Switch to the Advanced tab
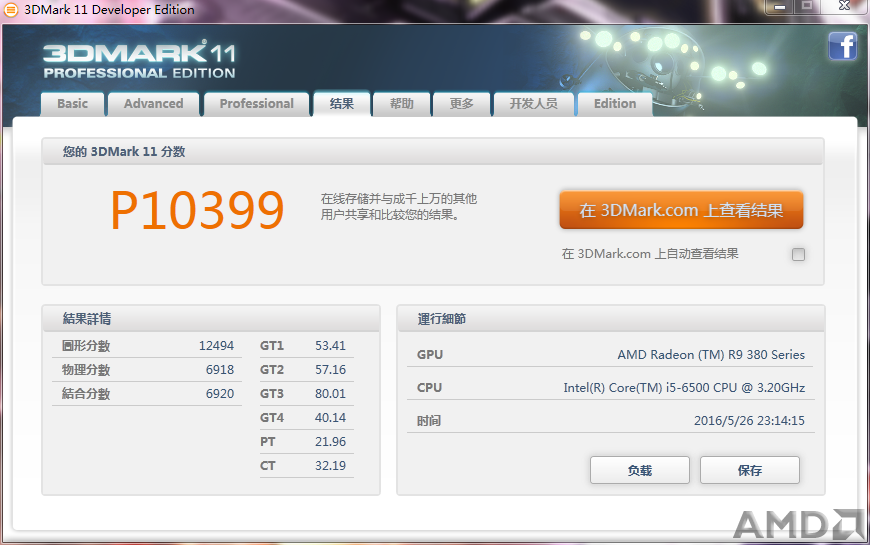Screen dimensions: 870x545 pyautogui.click(x=154, y=104)
